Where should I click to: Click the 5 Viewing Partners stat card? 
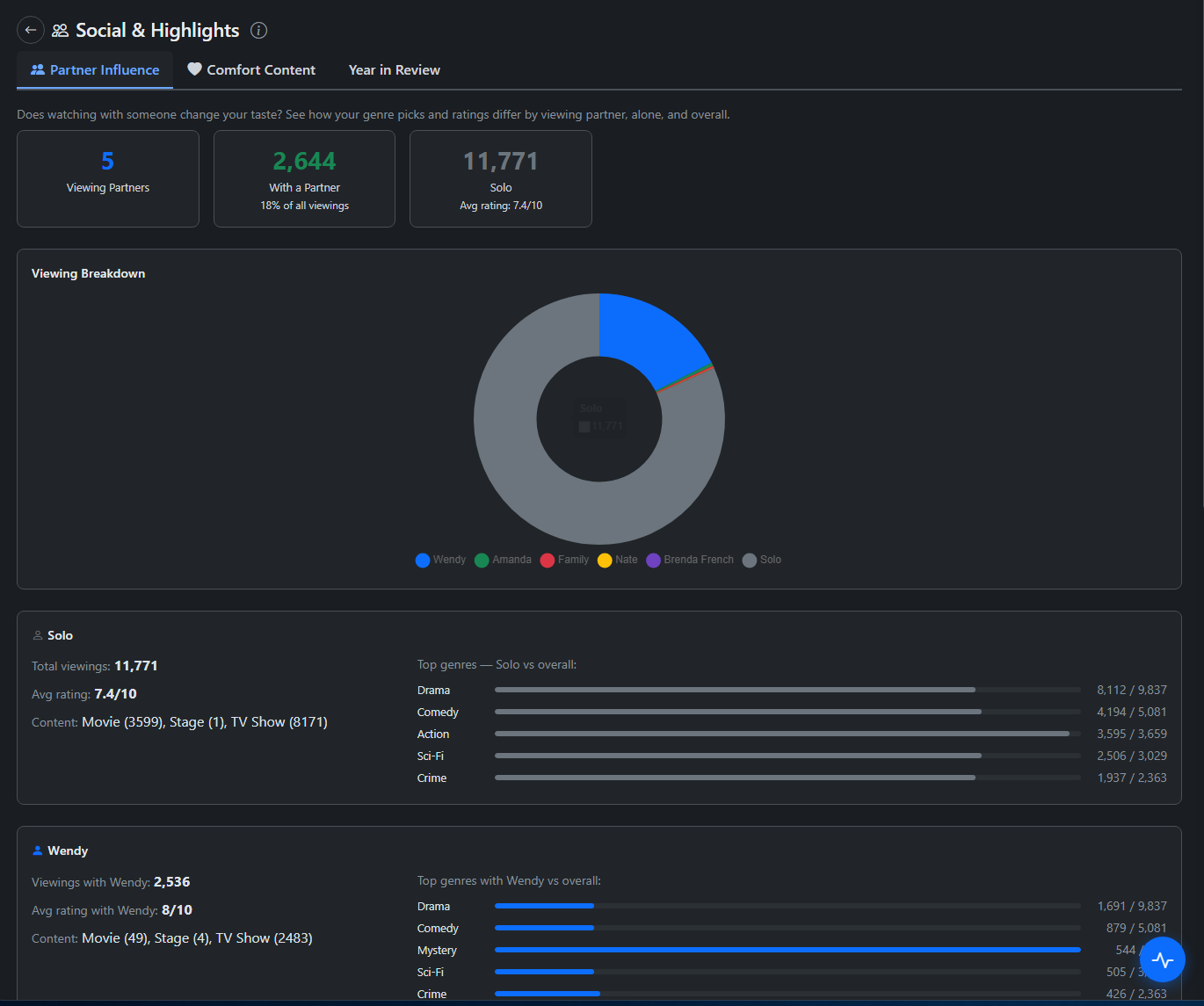107,178
